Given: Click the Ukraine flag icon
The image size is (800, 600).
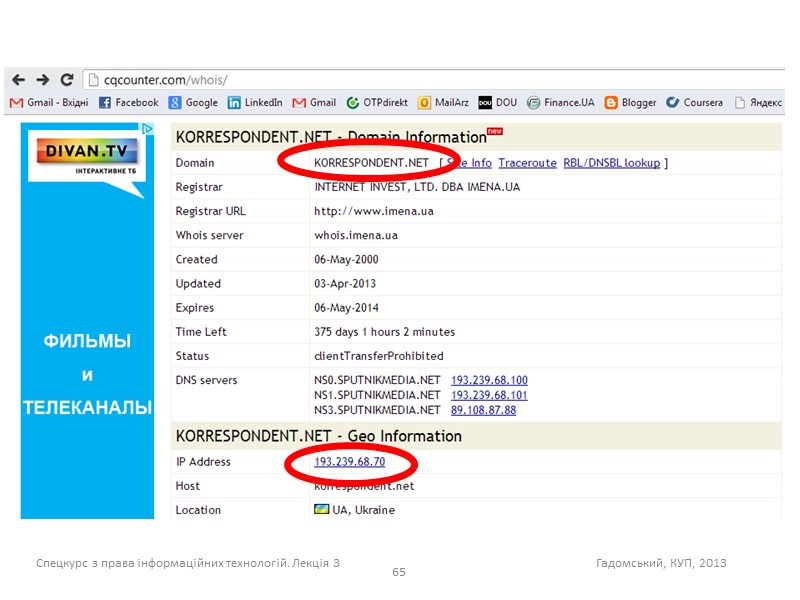Looking at the screenshot, I should 321,509.
